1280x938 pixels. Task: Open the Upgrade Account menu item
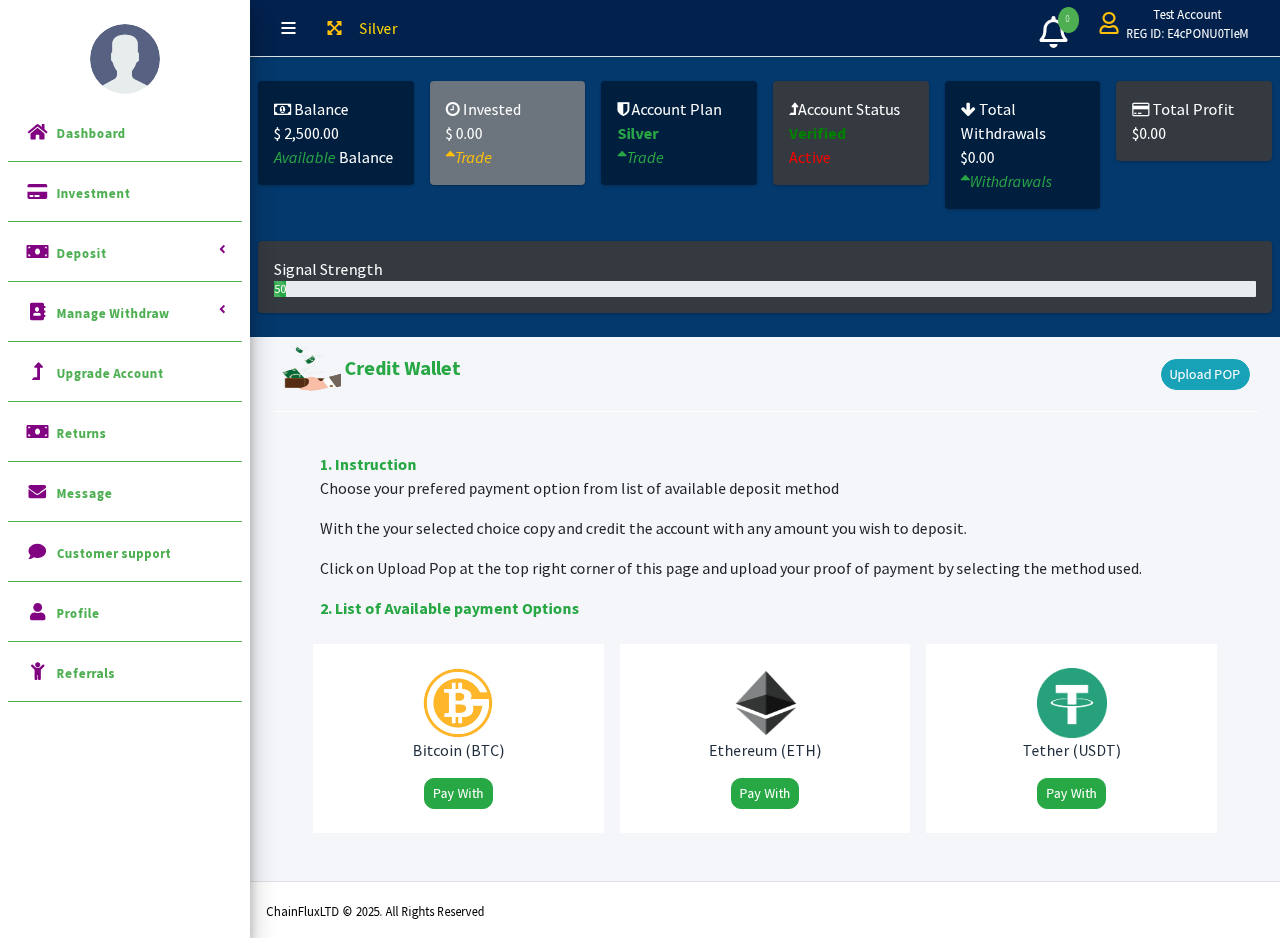(125, 373)
